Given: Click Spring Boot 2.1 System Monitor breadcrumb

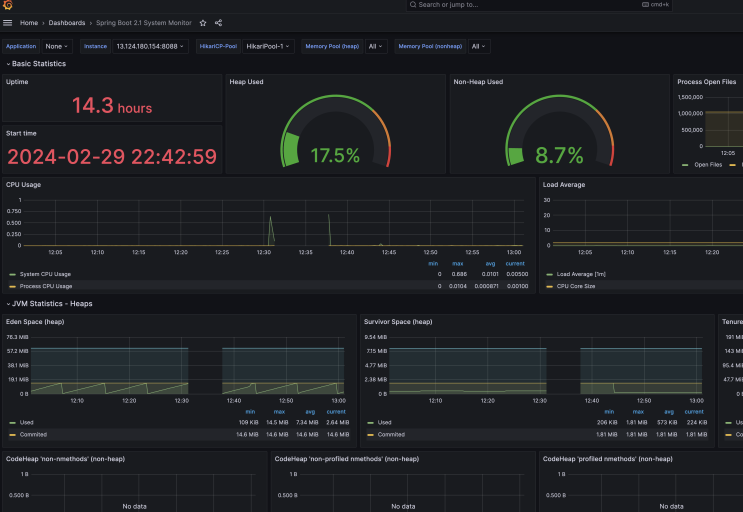Looking at the screenshot, I should 144,23.
